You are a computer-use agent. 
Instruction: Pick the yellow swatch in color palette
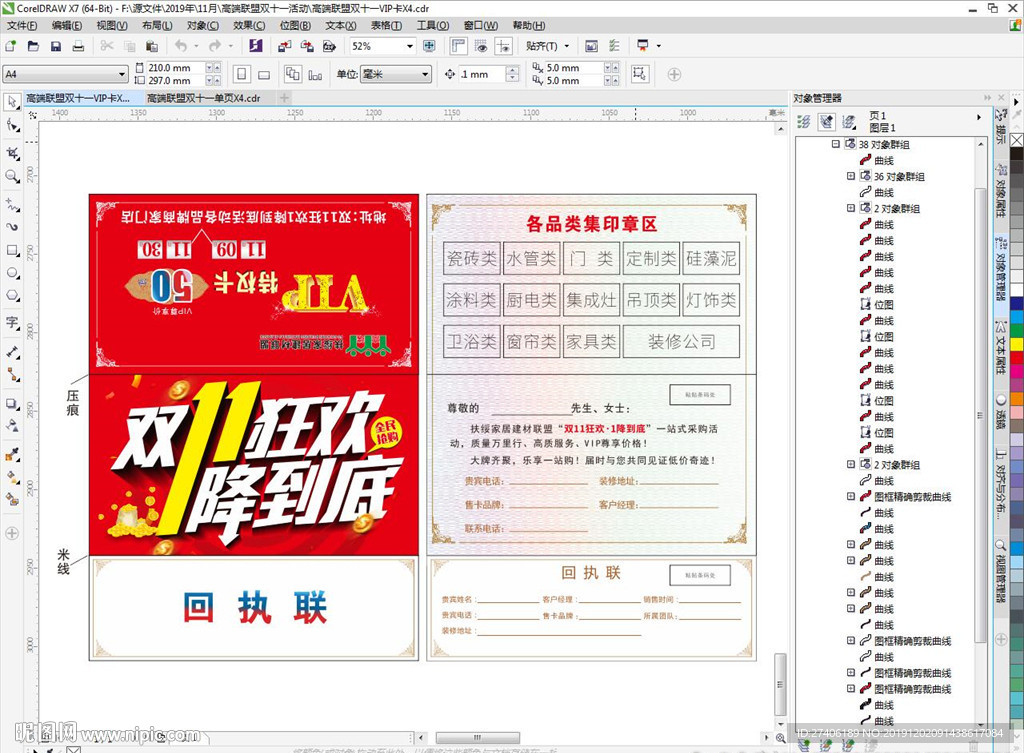(1016, 344)
